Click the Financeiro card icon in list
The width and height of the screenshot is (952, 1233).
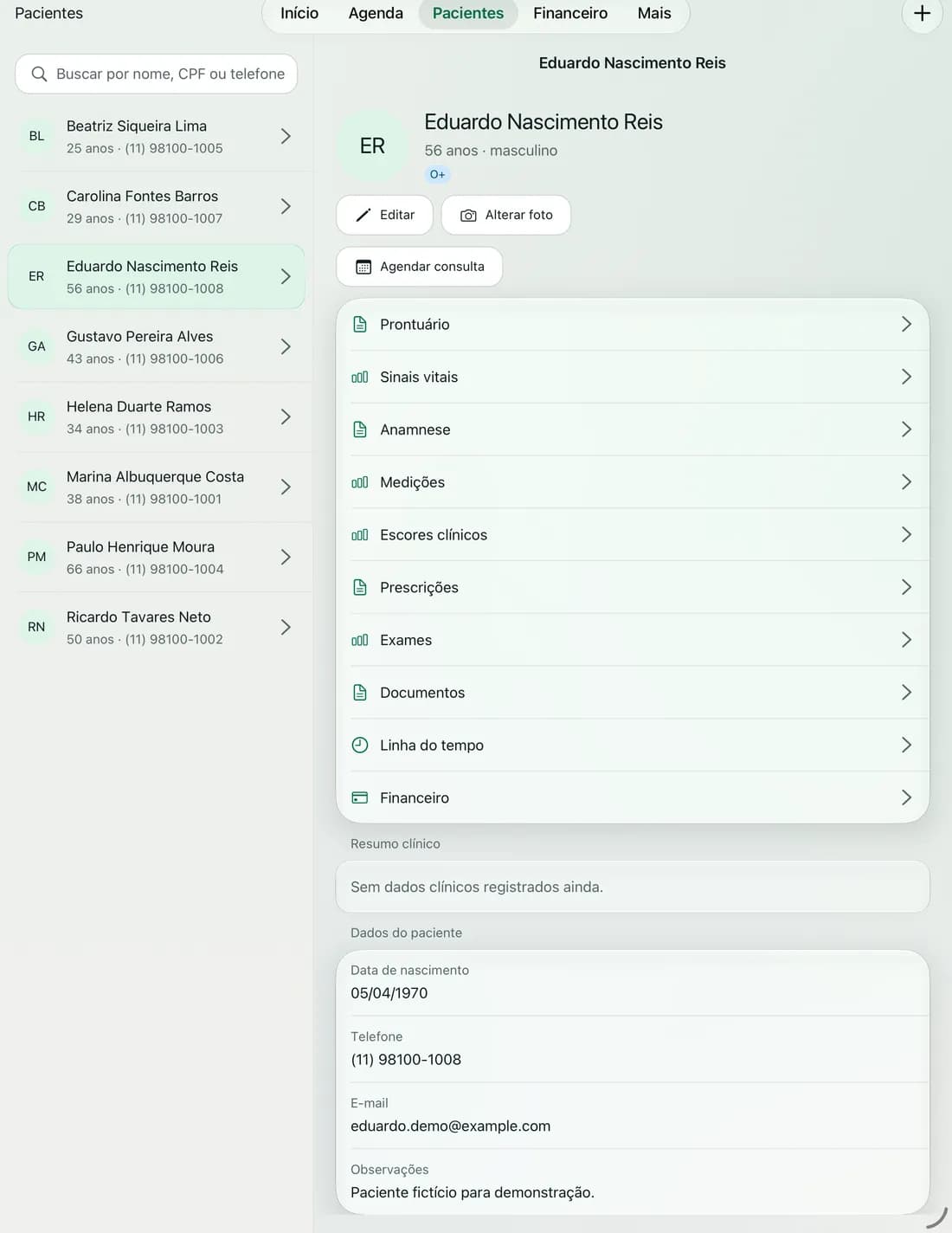[360, 797]
